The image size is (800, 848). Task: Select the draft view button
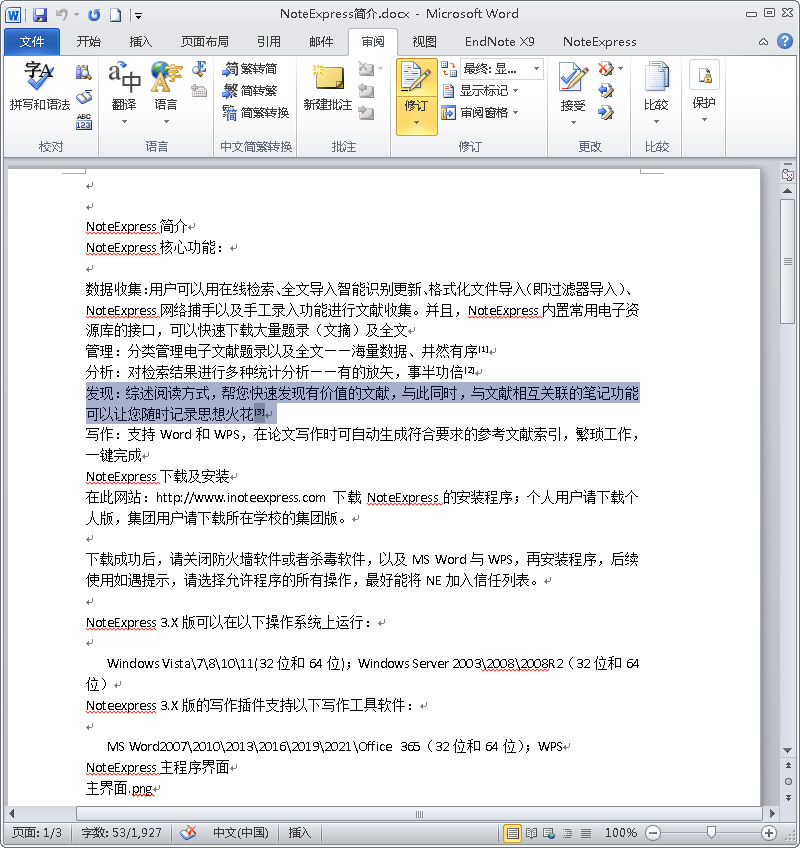tap(585, 833)
